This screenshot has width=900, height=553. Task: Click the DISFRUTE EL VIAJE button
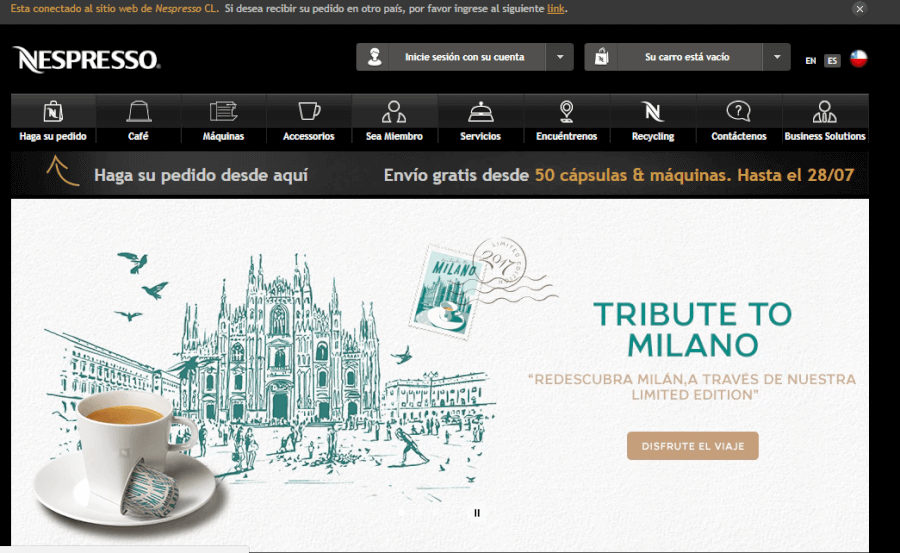pos(693,446)
